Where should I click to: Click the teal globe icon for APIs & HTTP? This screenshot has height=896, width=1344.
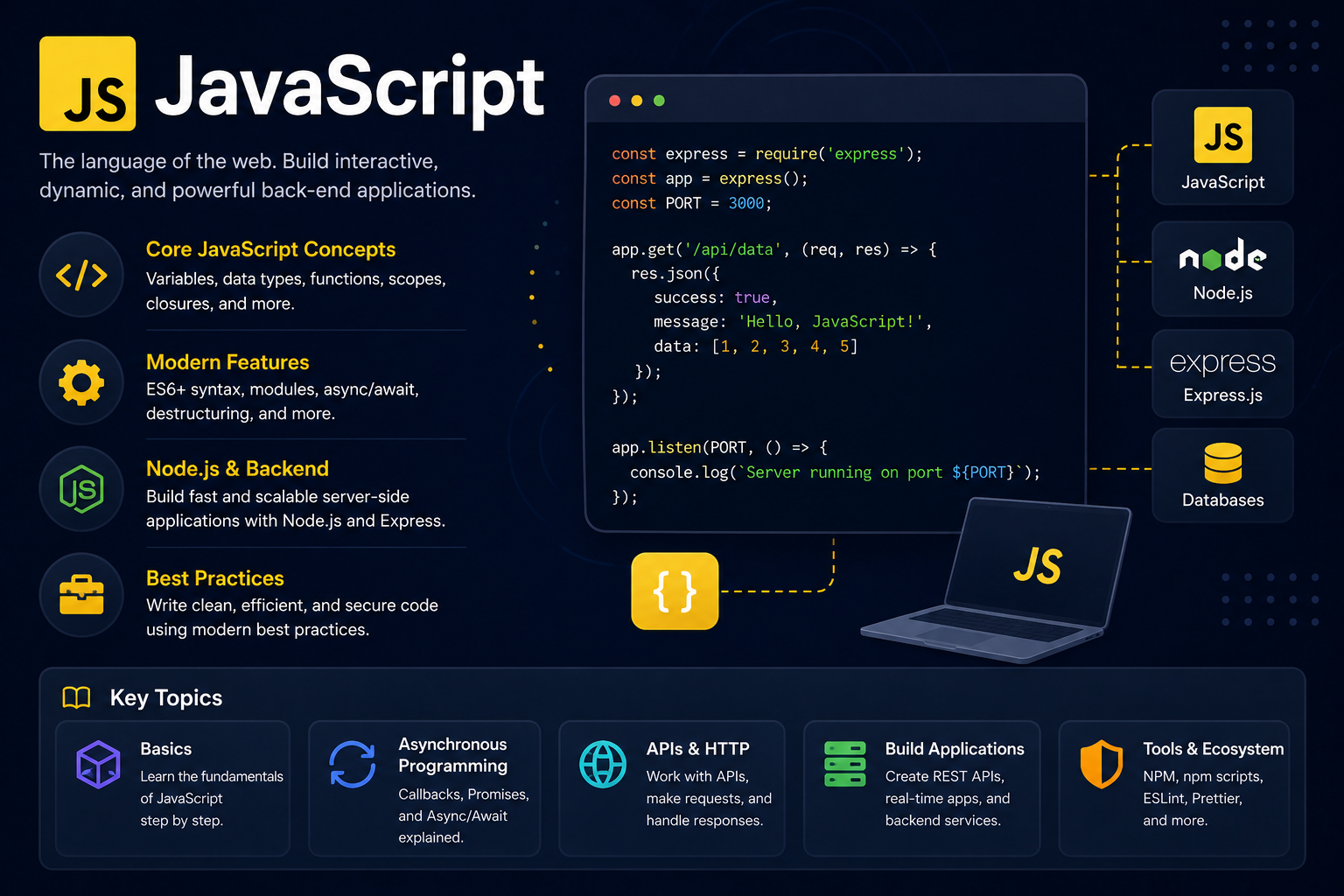click(x=603, y=764)
